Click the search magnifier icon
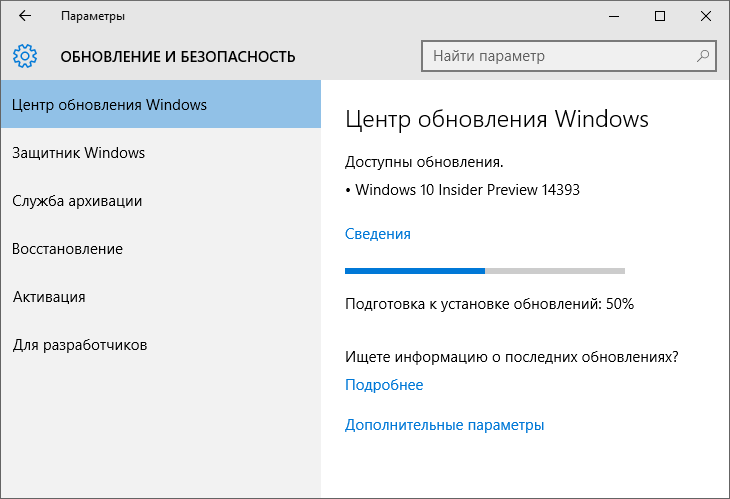 tap(703, 56)
